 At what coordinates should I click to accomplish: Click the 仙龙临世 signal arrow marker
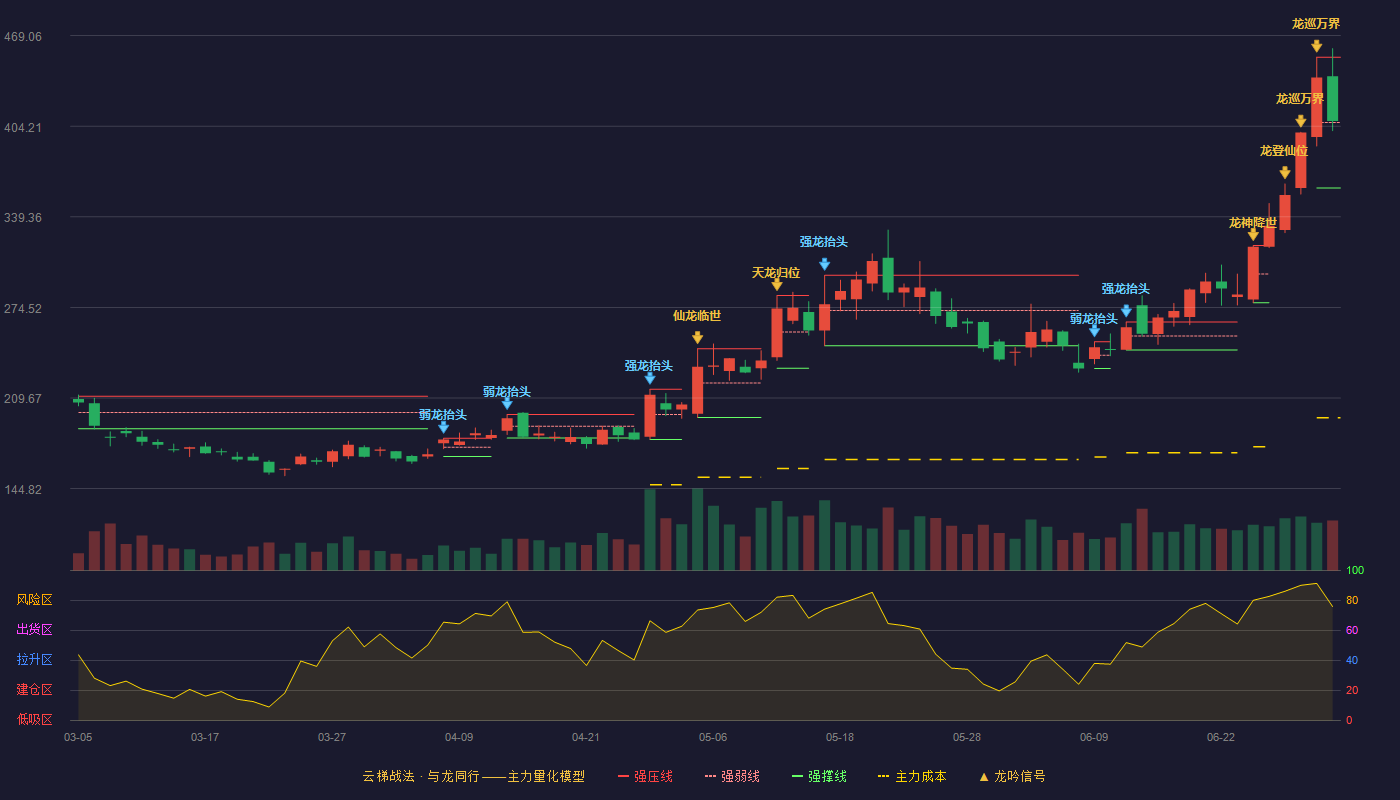[697, 338]
